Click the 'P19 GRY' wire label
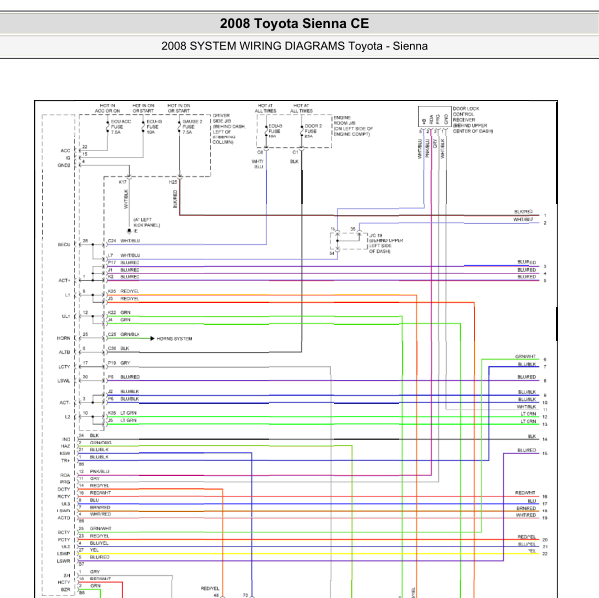This screenshot has width=599, height=598. pos(119,363)
